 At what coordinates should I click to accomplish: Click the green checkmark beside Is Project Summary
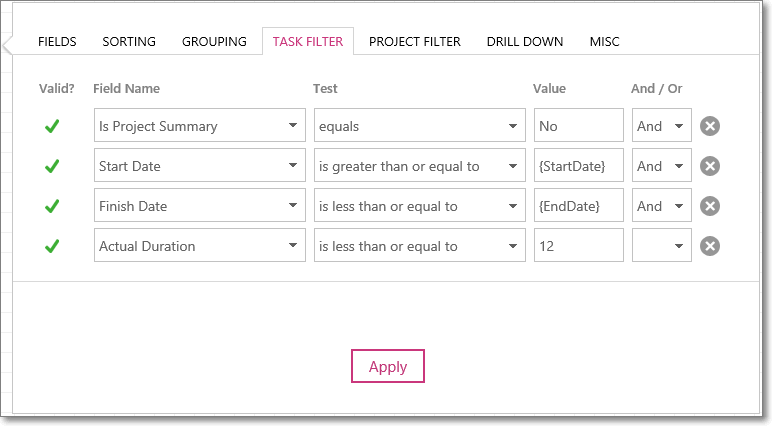click(x=52, y=126)
